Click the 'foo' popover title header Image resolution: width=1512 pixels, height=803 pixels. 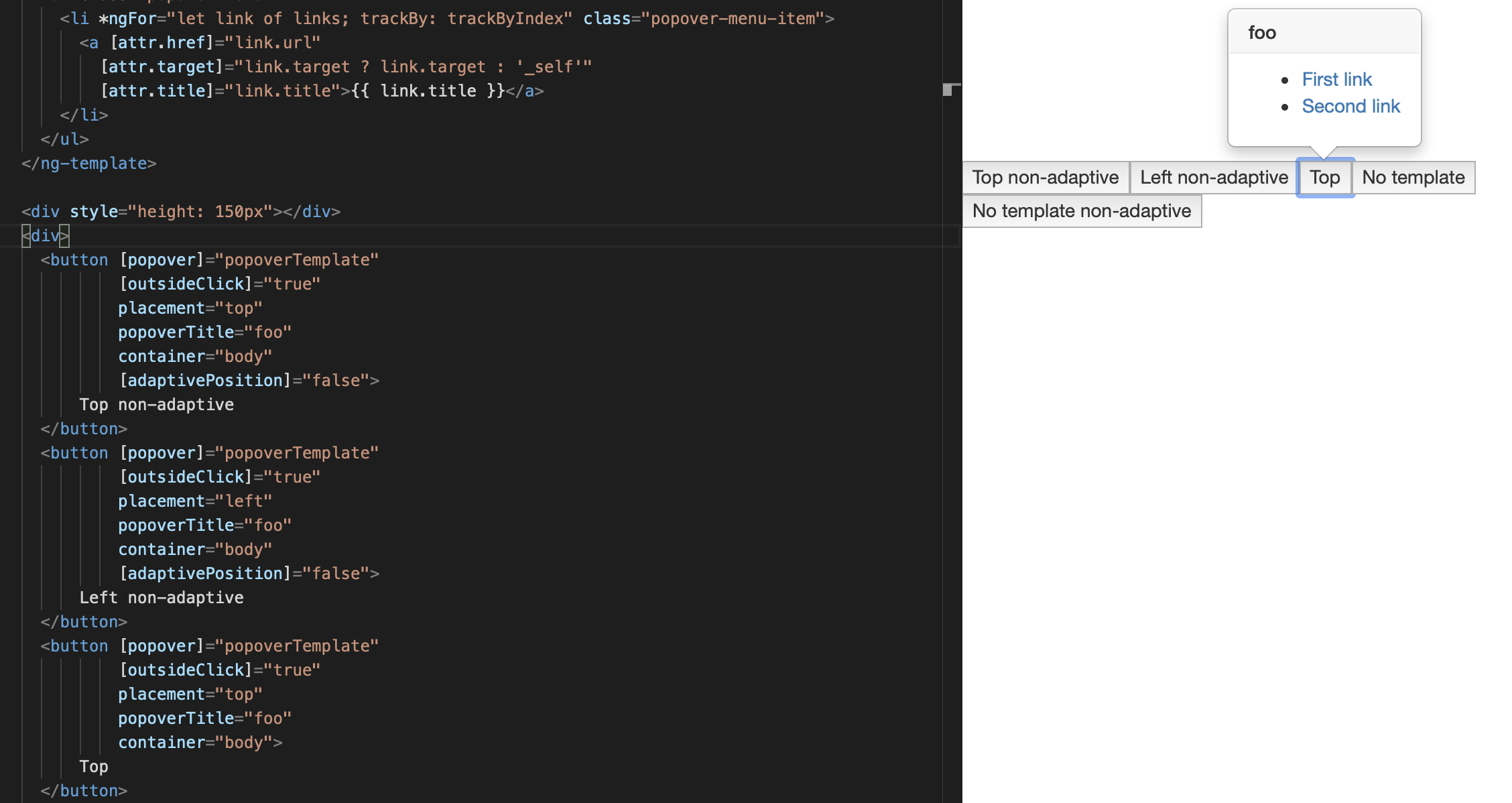(1261, 32)
